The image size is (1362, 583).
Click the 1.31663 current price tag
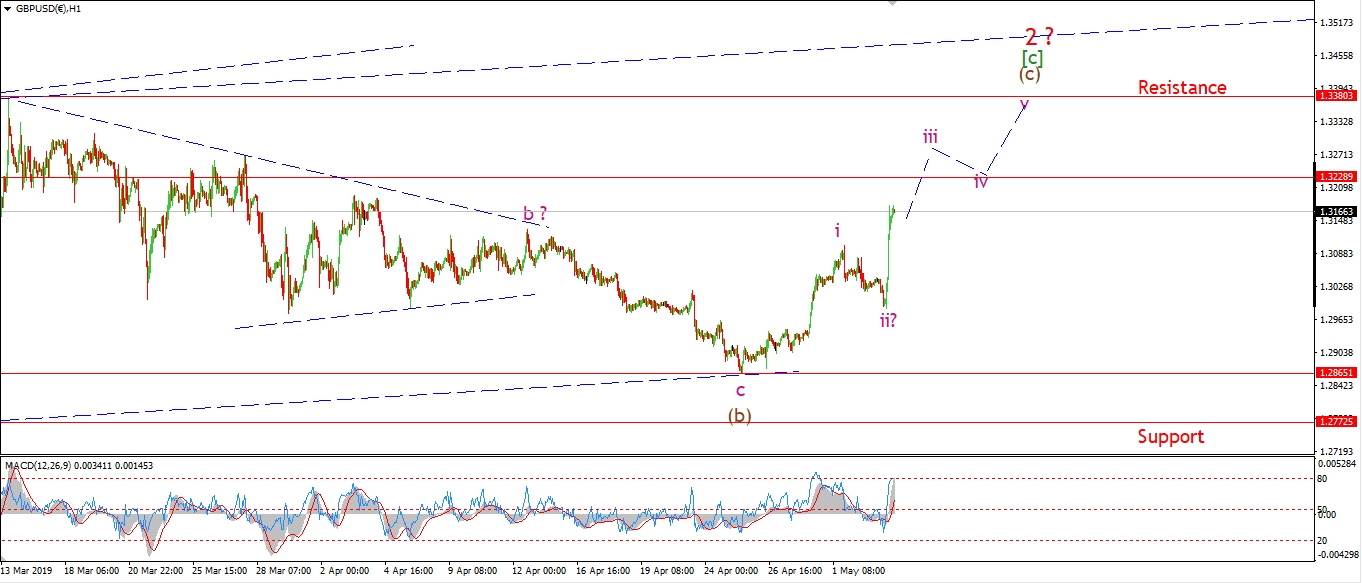1337,212
